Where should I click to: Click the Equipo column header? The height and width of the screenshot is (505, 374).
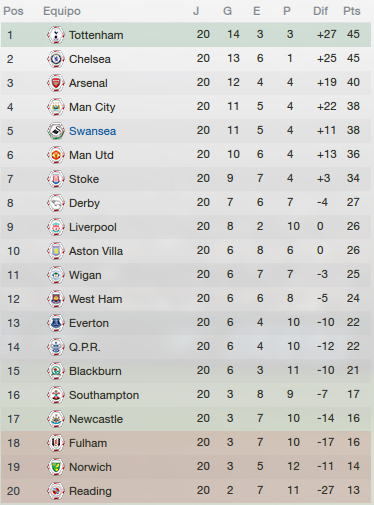click(62, 11)
